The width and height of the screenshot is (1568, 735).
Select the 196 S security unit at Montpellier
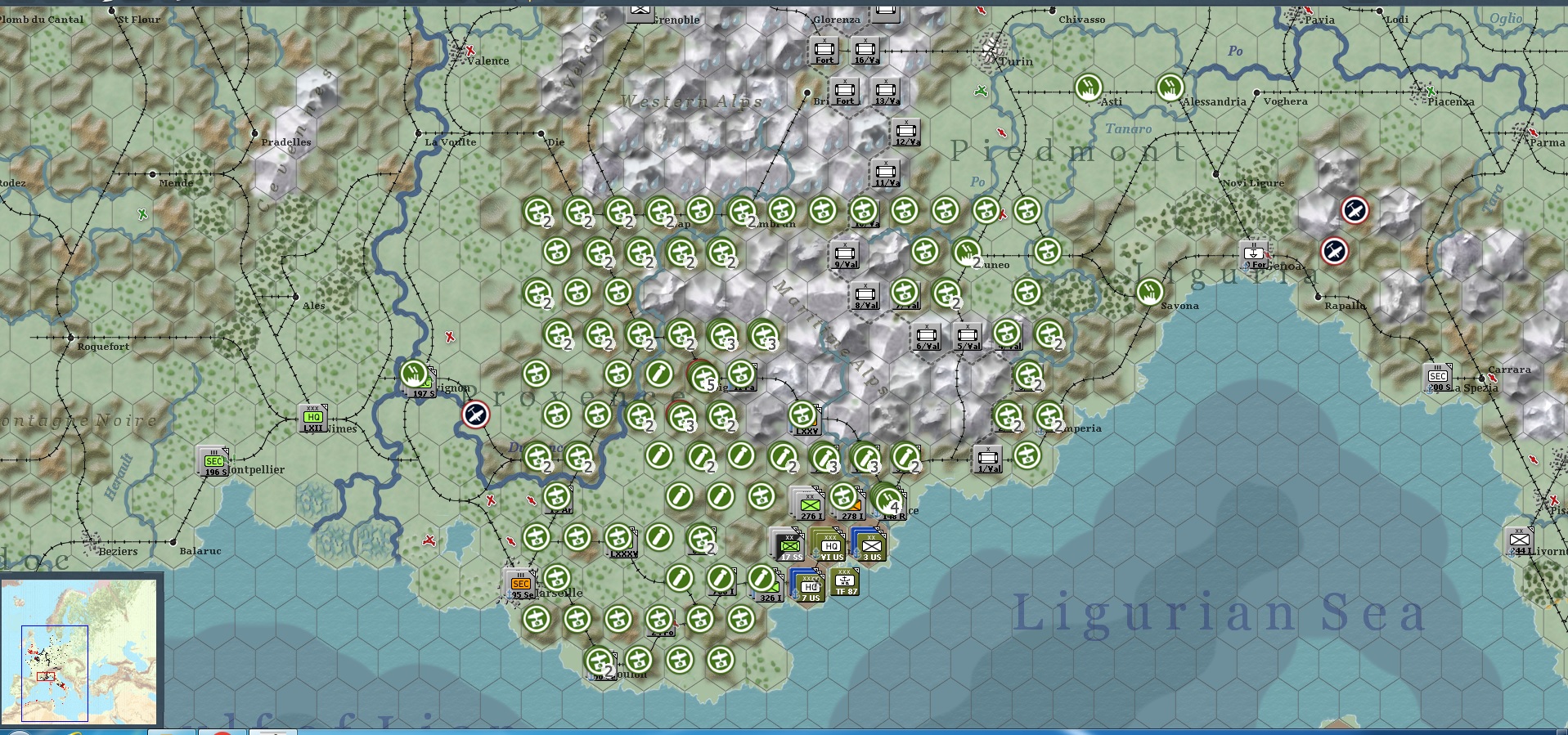point(214,462)
